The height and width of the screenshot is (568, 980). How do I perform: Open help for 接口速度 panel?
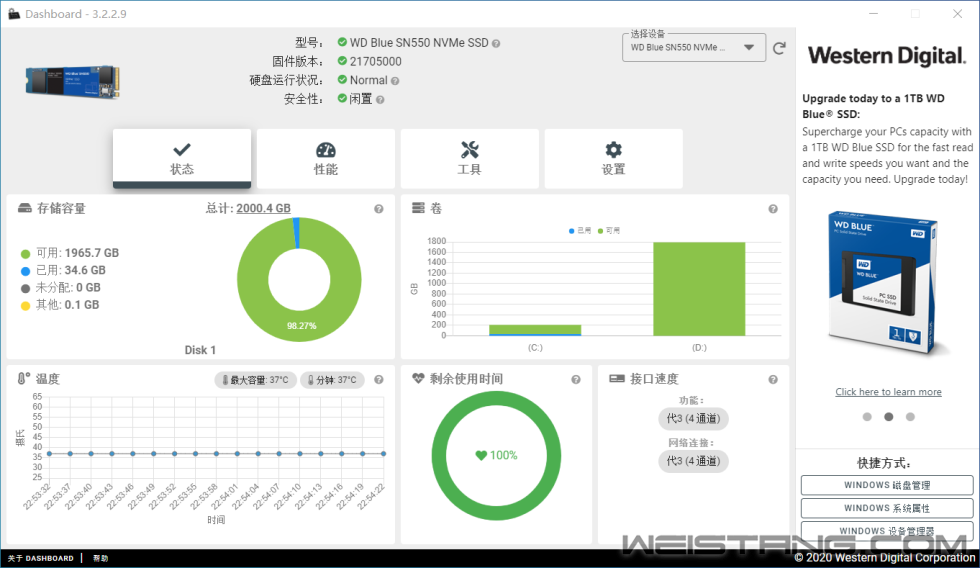coord(773,380)
